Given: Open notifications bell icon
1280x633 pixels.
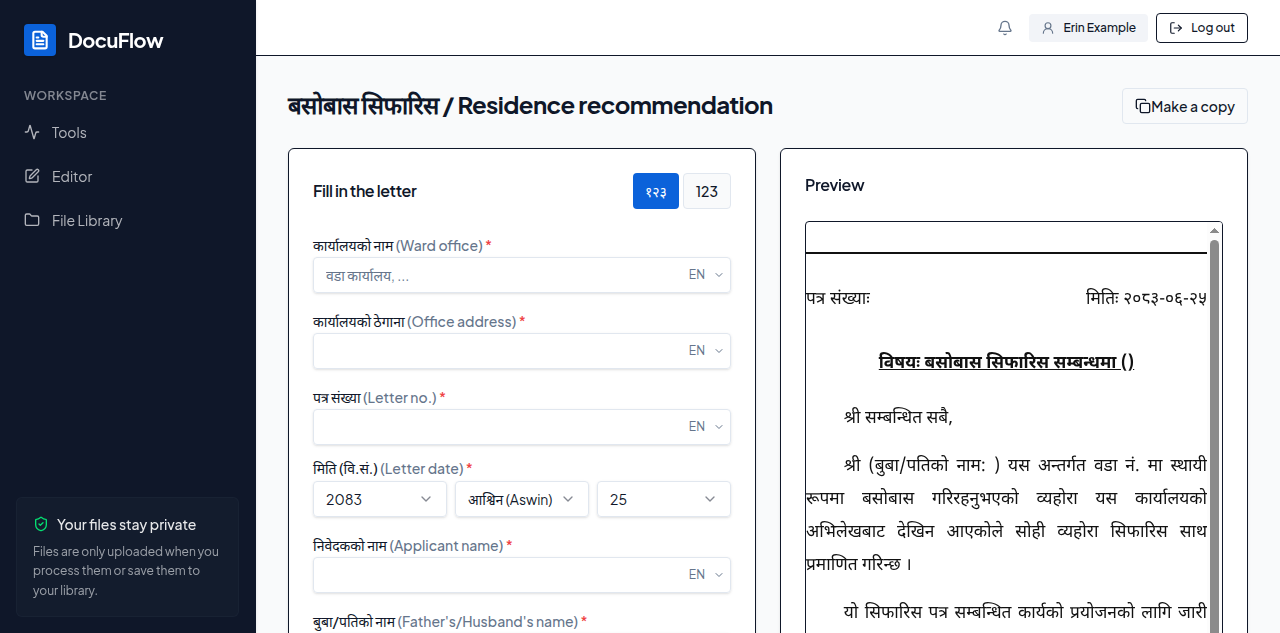Looking at the screenshot, I should point(1005,28).
